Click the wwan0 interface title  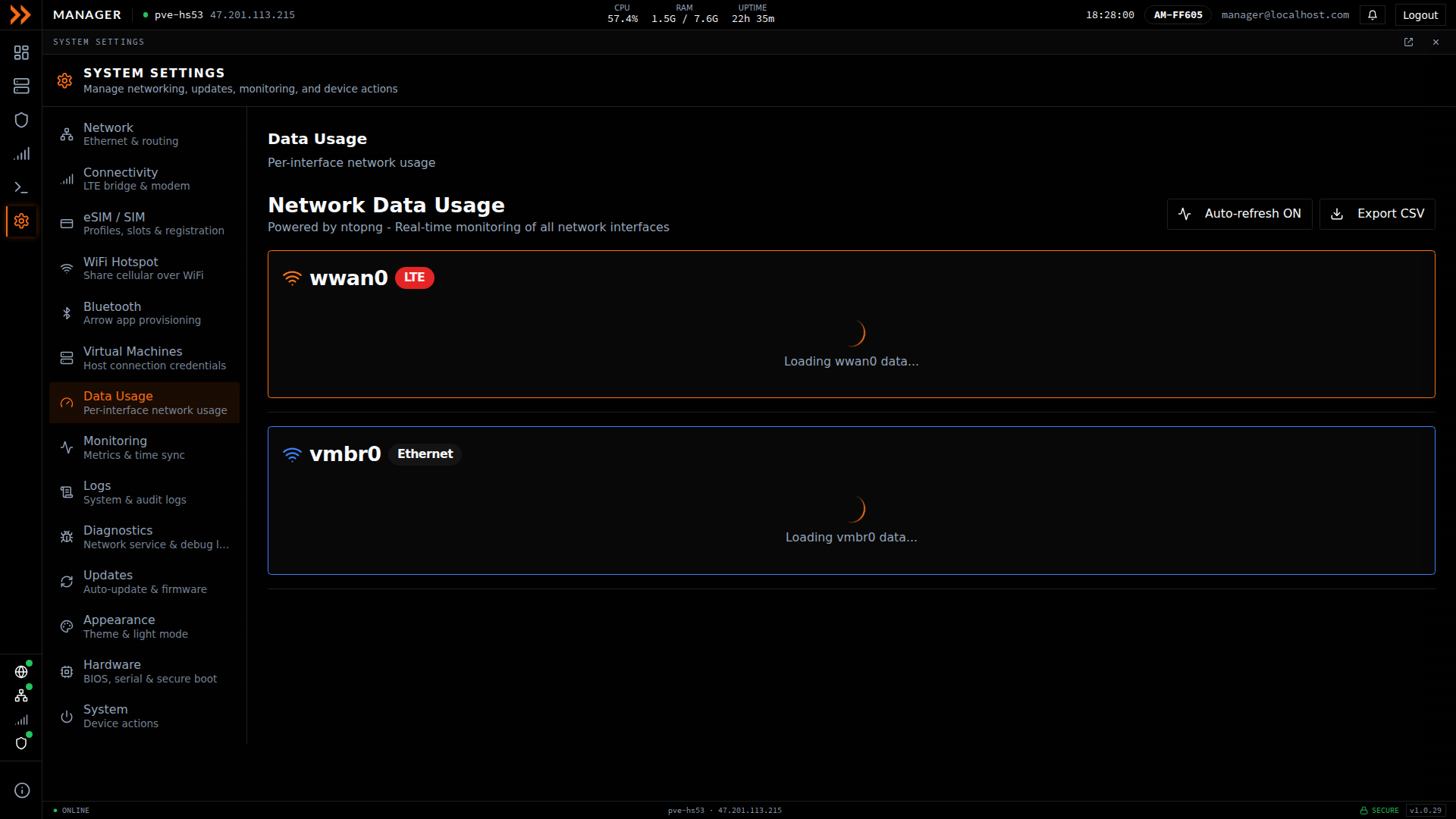click(x=349, y=278)
